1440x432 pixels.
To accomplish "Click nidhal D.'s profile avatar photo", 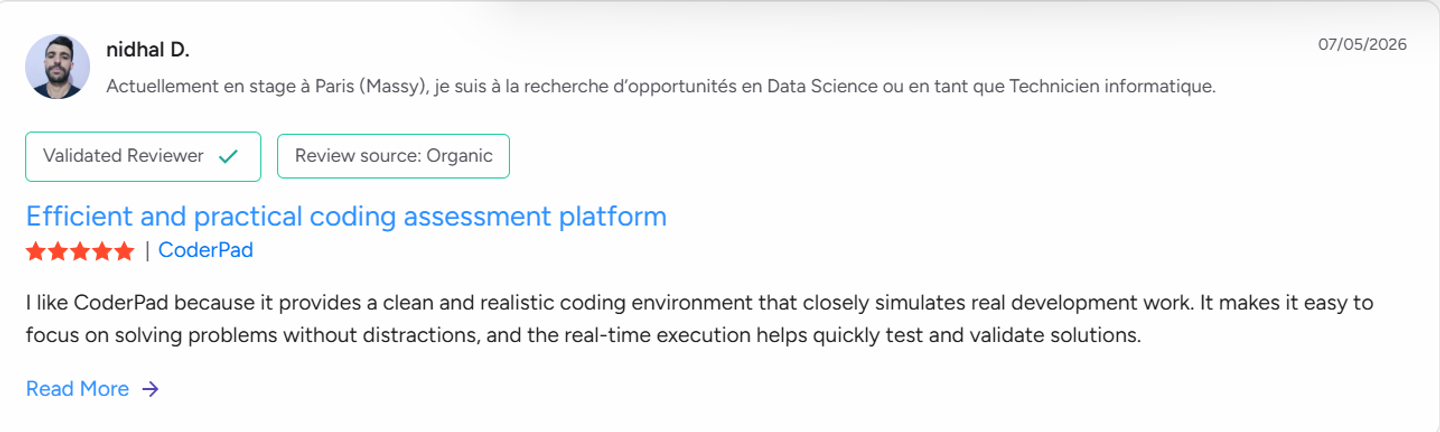I will click(x=58, y=66).
